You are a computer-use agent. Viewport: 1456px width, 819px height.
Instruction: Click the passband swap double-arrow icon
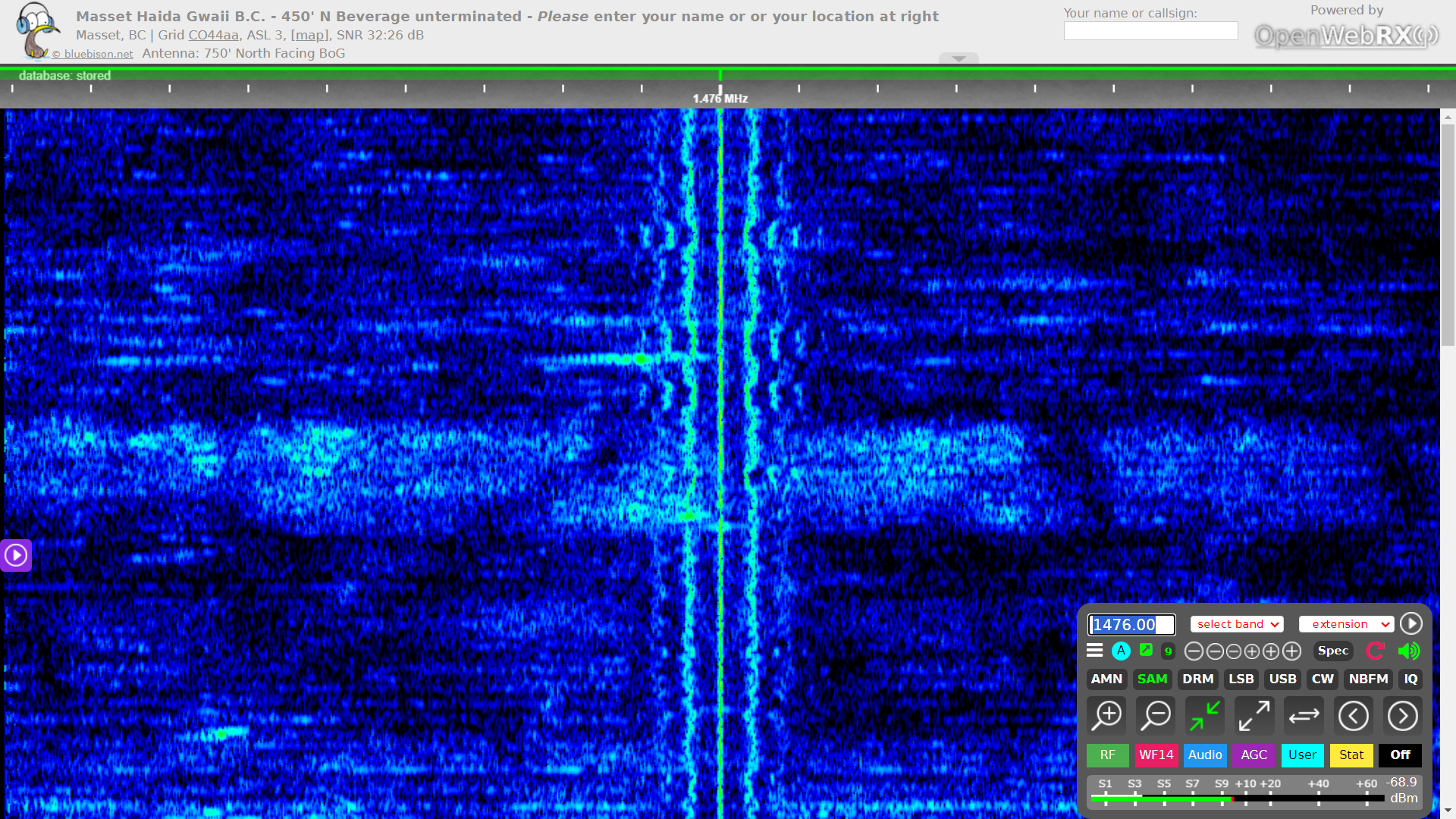point(1304,715)
